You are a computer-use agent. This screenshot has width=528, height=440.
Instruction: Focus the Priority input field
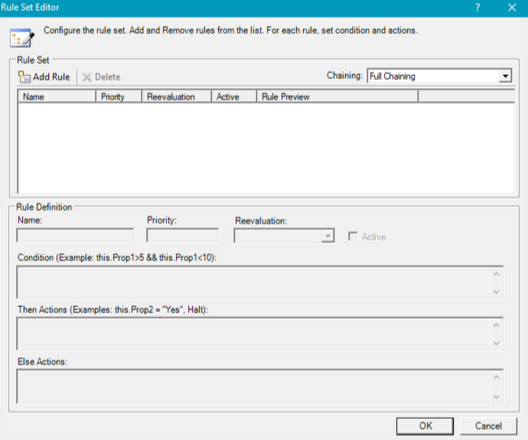[183, 235]
